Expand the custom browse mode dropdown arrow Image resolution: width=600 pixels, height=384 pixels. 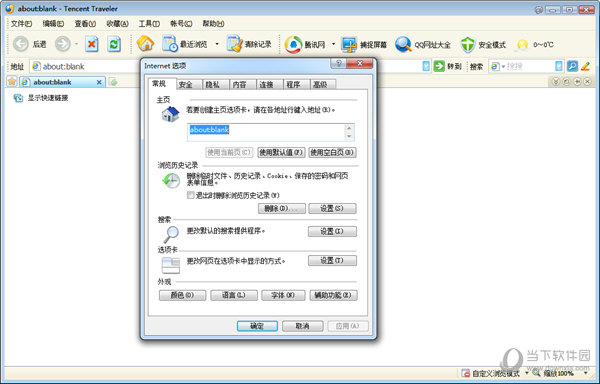click(527, 373)
